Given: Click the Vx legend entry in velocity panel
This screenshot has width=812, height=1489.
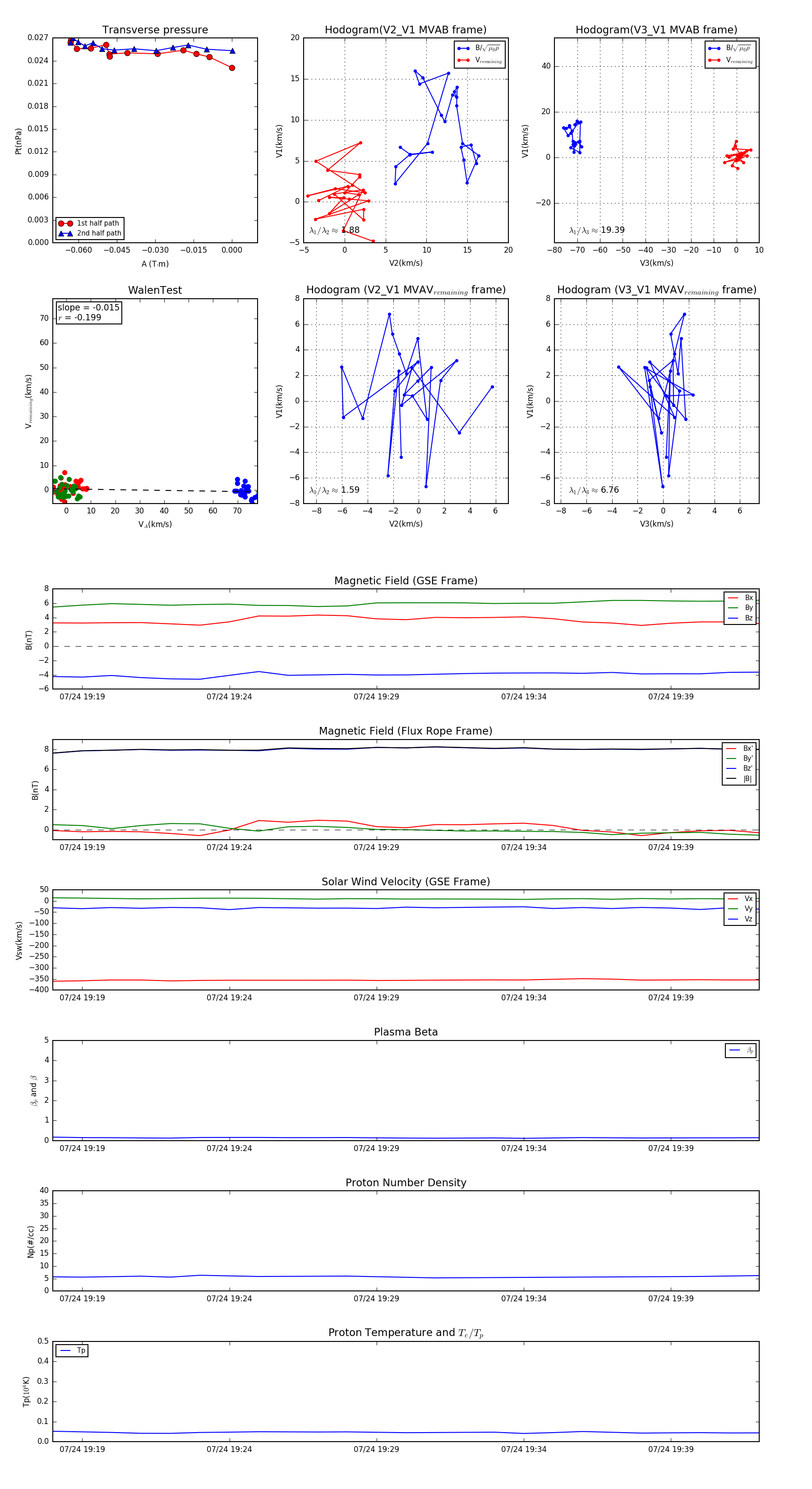Looking at the screenshot, I should click(740, 898).
